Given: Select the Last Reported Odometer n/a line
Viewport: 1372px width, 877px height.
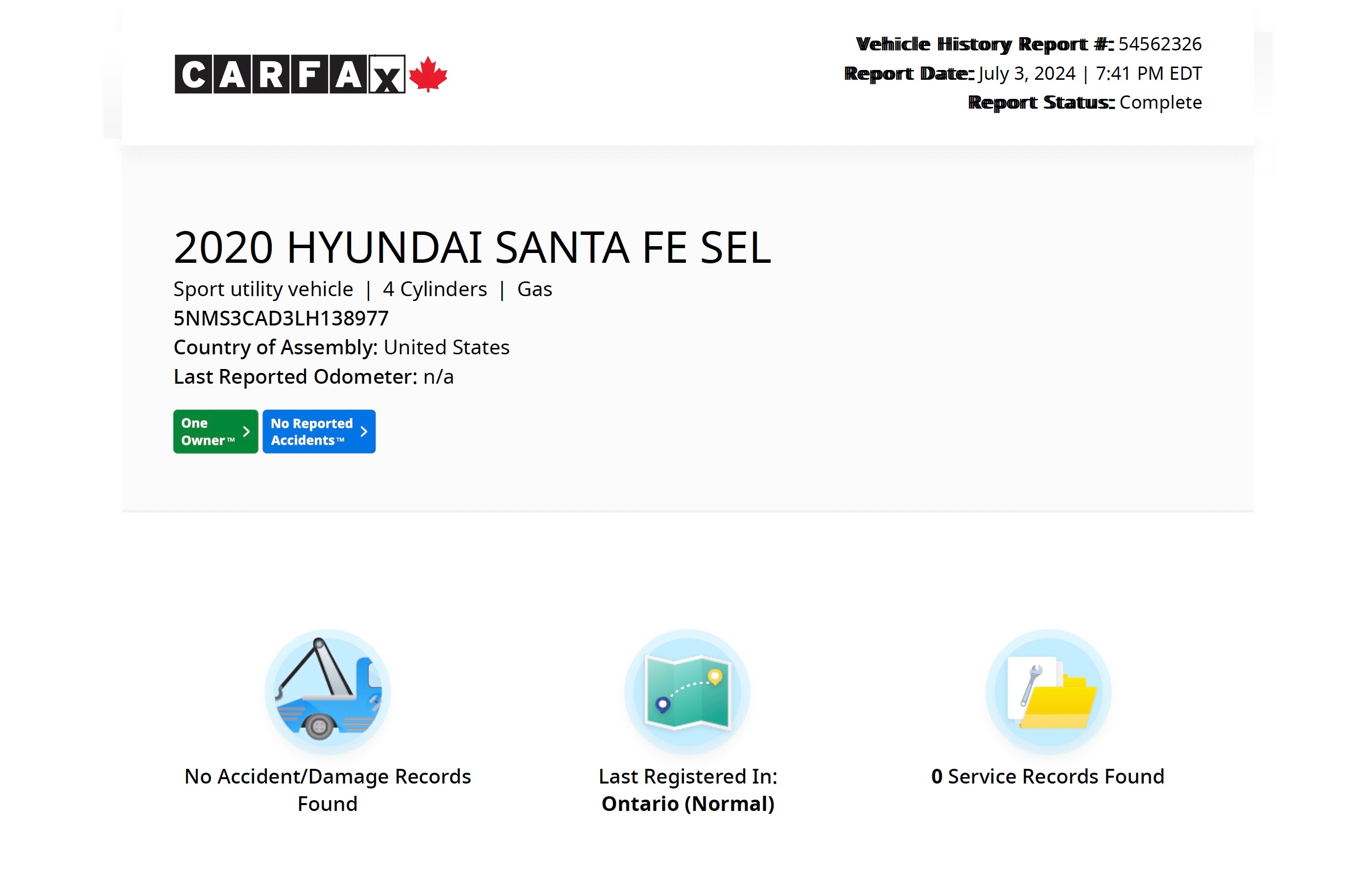Looking at the screenshot, I should (313, 377).
